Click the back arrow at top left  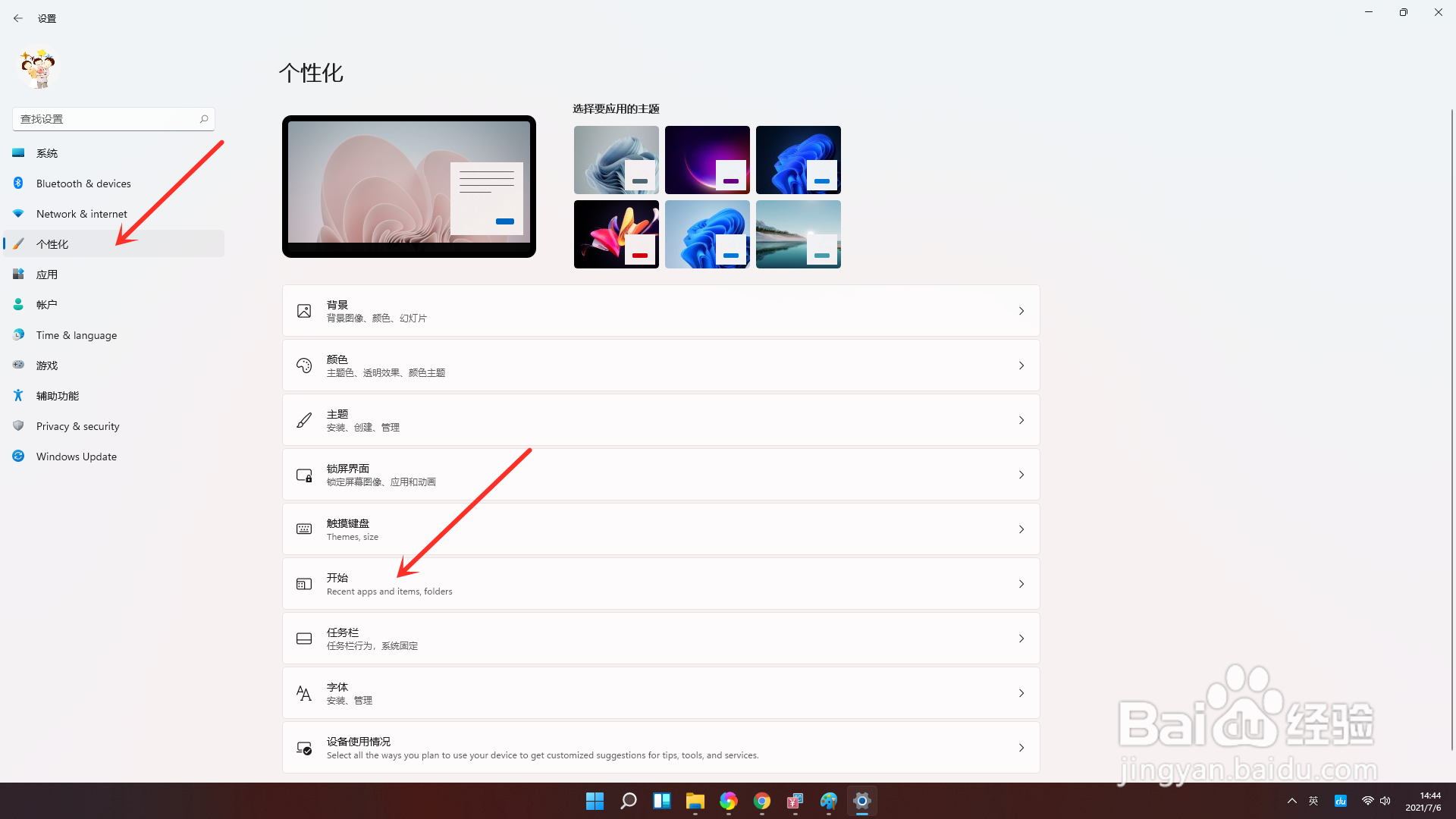point(17,17)
